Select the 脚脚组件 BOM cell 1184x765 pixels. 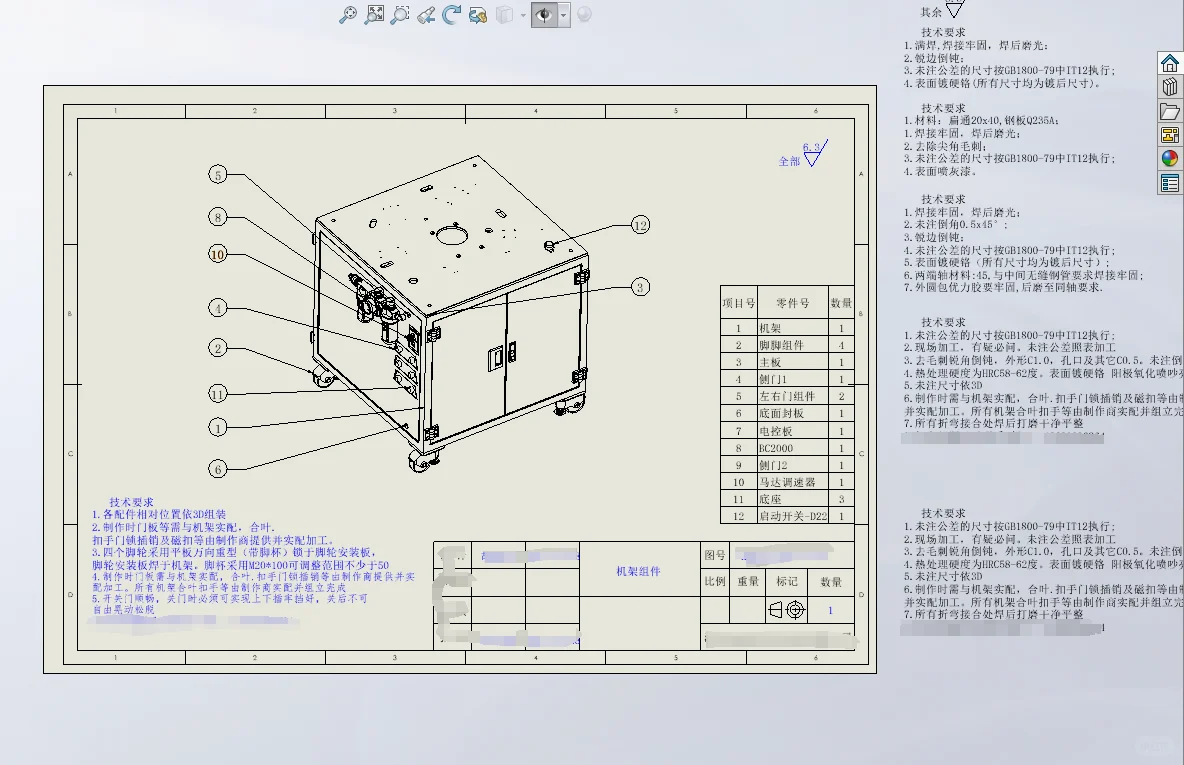(x=793, y=345)
